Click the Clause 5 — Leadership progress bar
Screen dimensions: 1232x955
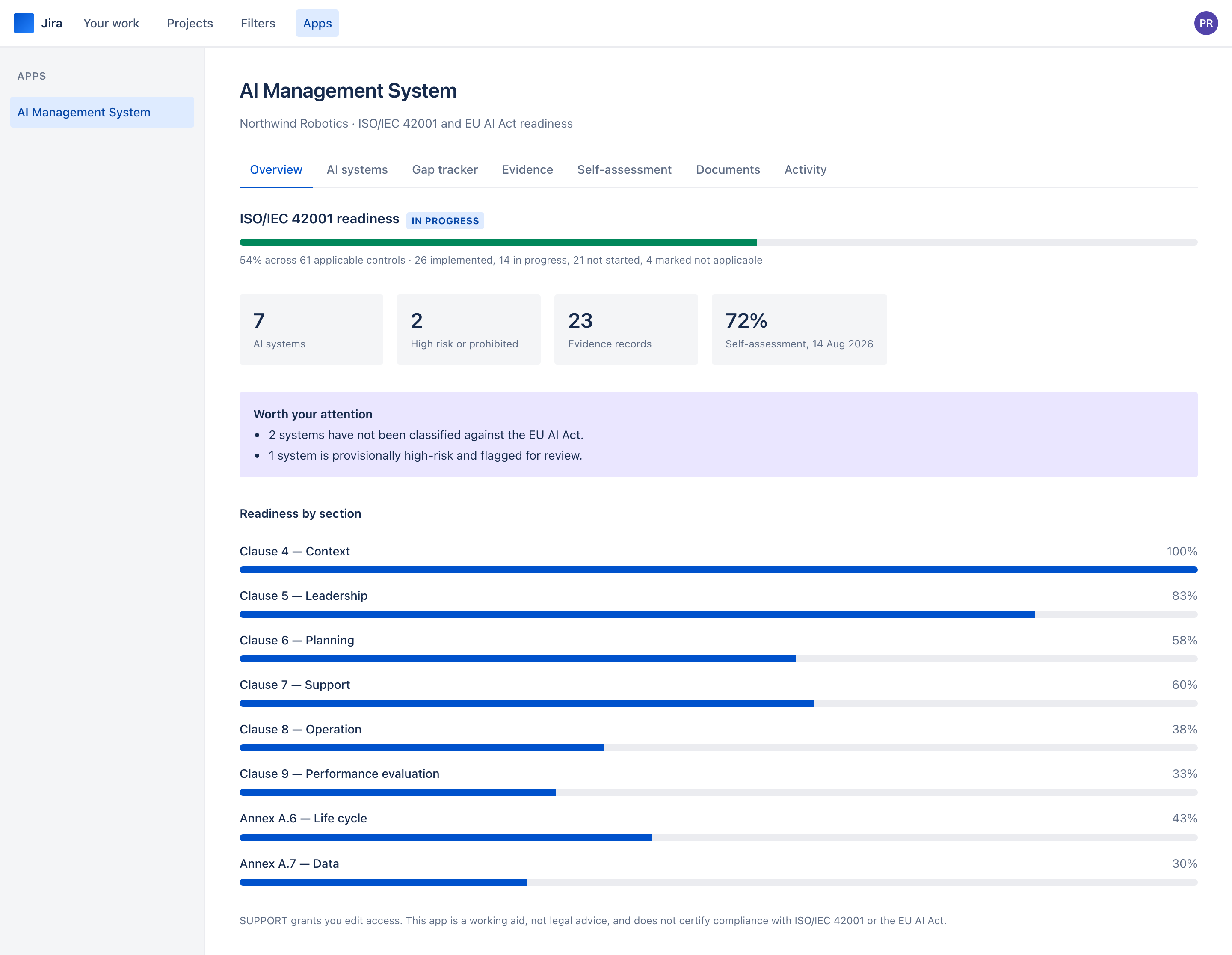pos(719,614)
